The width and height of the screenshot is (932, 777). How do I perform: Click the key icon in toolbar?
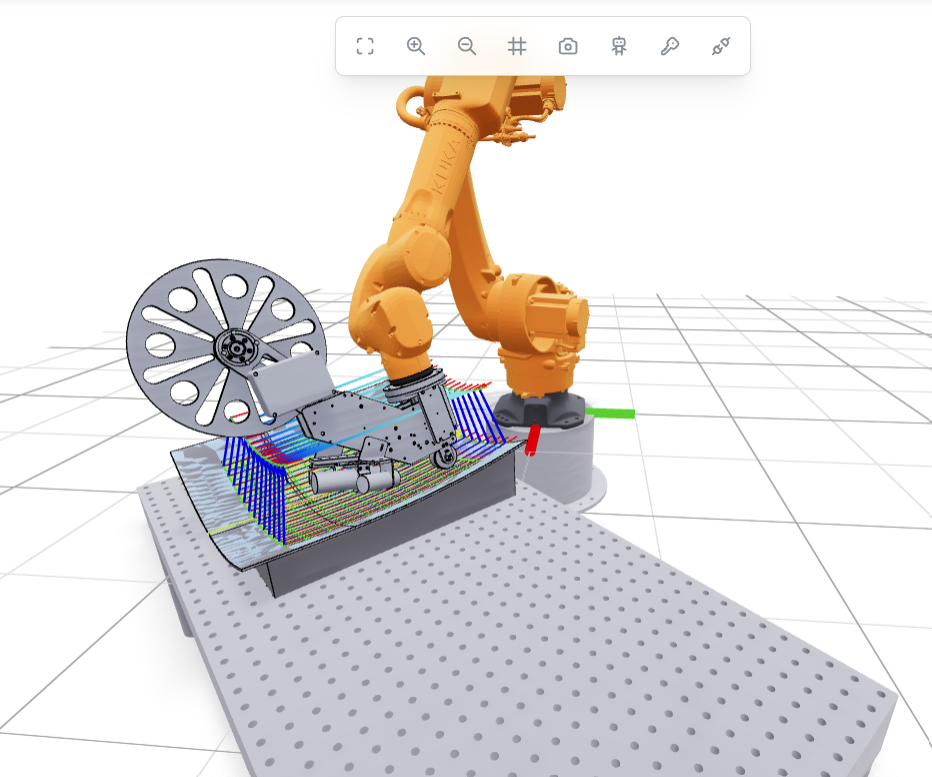(x=670, y=46)
